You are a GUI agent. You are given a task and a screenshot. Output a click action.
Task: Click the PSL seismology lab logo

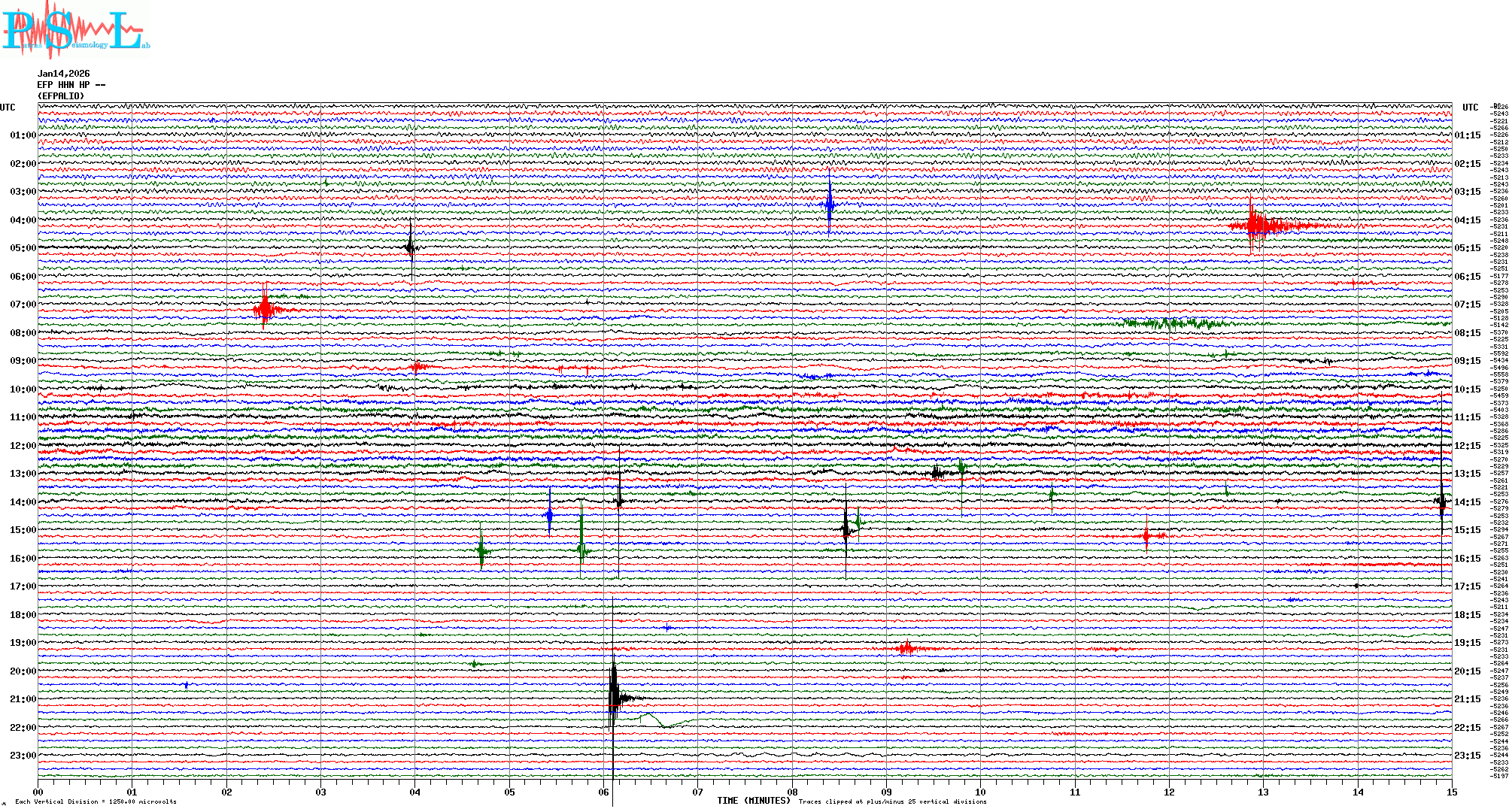(x=75, y=30)
